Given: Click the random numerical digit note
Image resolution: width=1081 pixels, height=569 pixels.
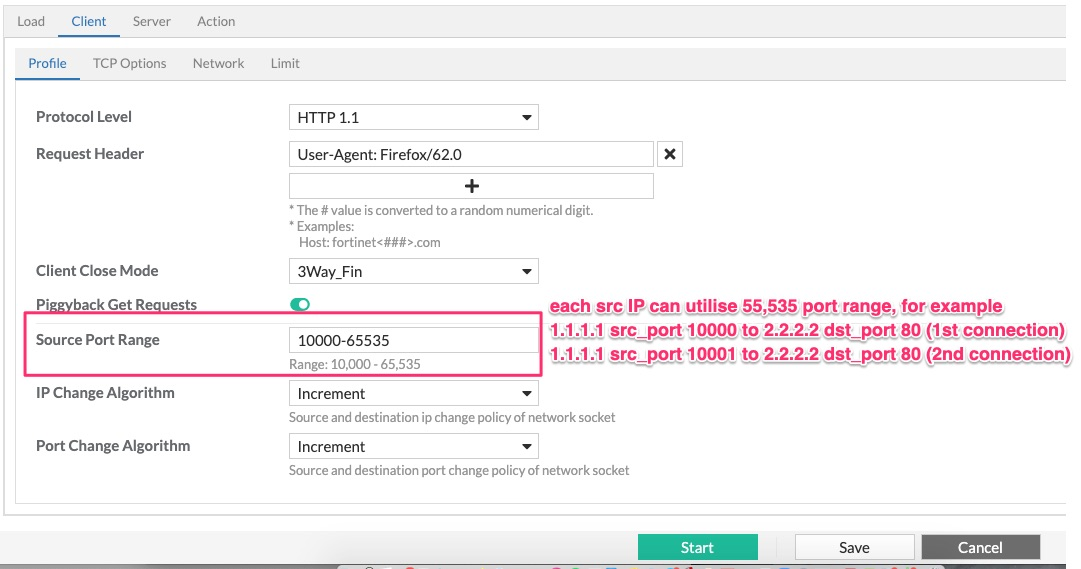Looking at the screenshot, I should [441, 210].
